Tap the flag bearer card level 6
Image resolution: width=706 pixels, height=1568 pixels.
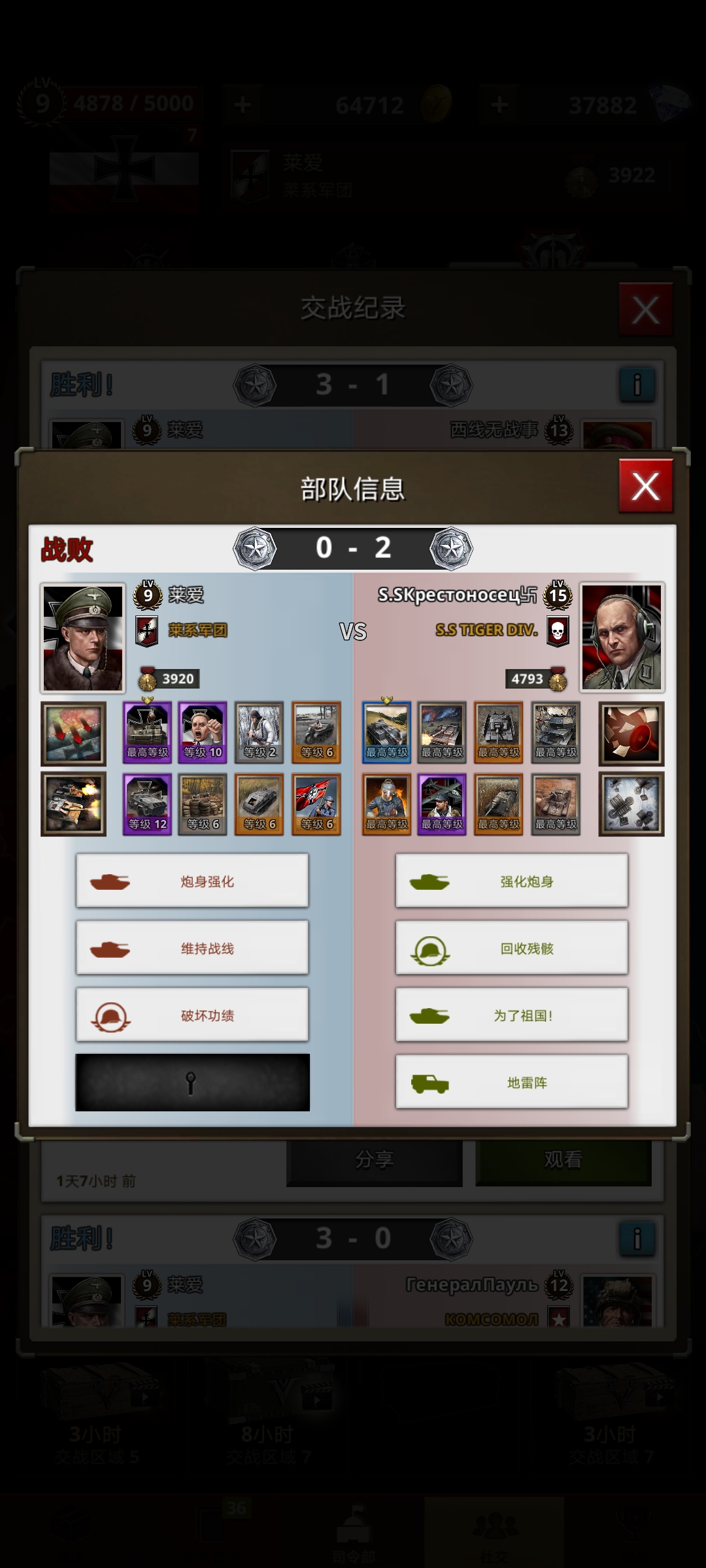(x=316, y=804)
